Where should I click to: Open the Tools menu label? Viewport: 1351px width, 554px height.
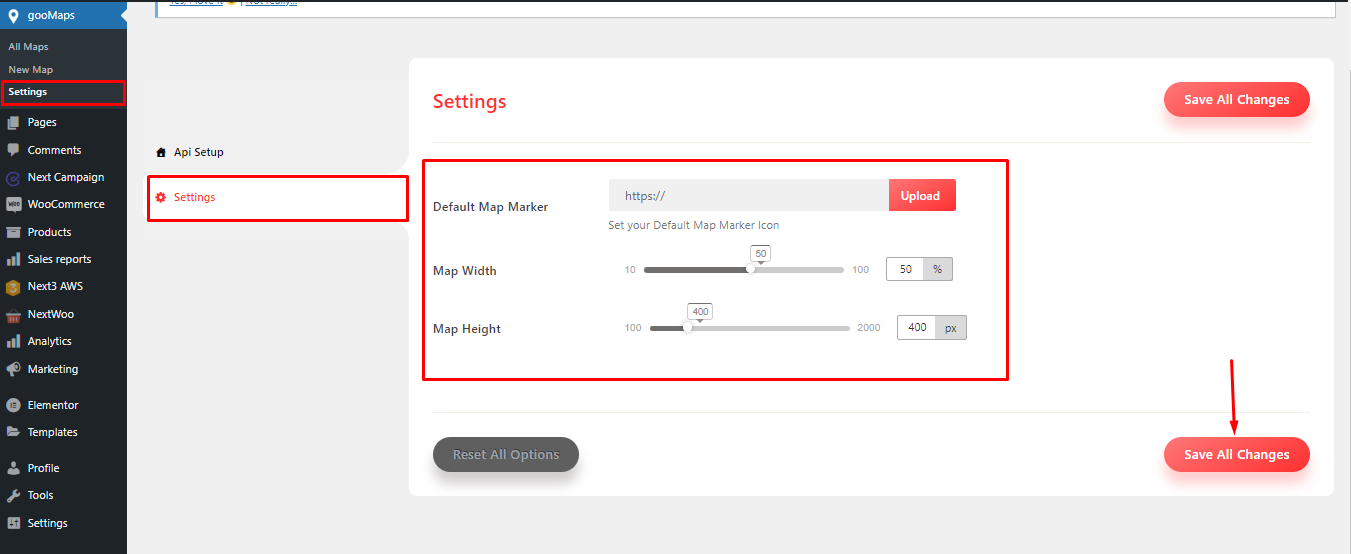[41, 495]
